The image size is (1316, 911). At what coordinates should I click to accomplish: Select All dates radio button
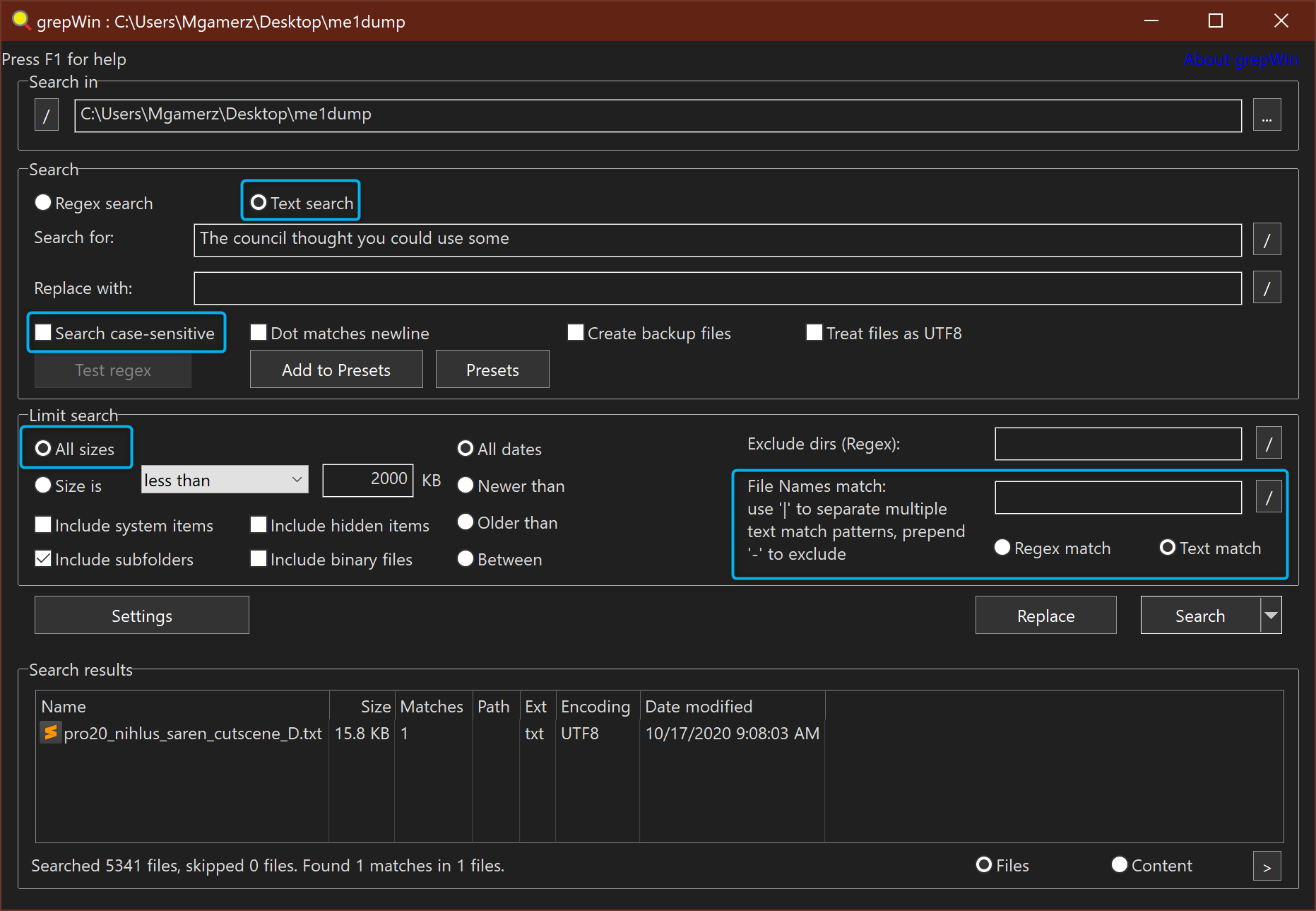pos(466,449)
